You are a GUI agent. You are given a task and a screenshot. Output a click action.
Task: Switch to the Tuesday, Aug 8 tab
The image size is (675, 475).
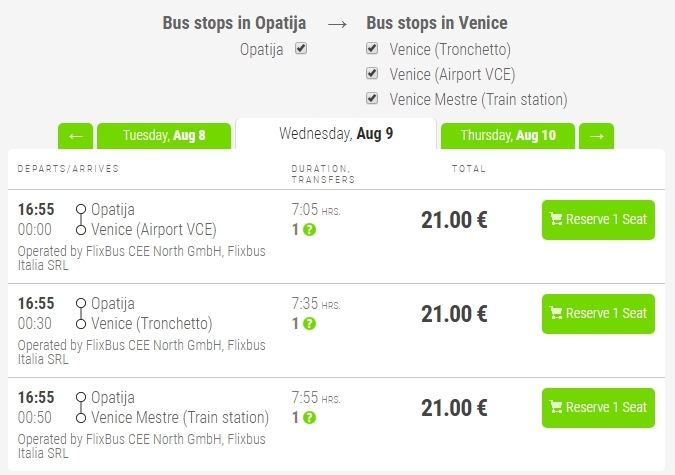(164, 136)
